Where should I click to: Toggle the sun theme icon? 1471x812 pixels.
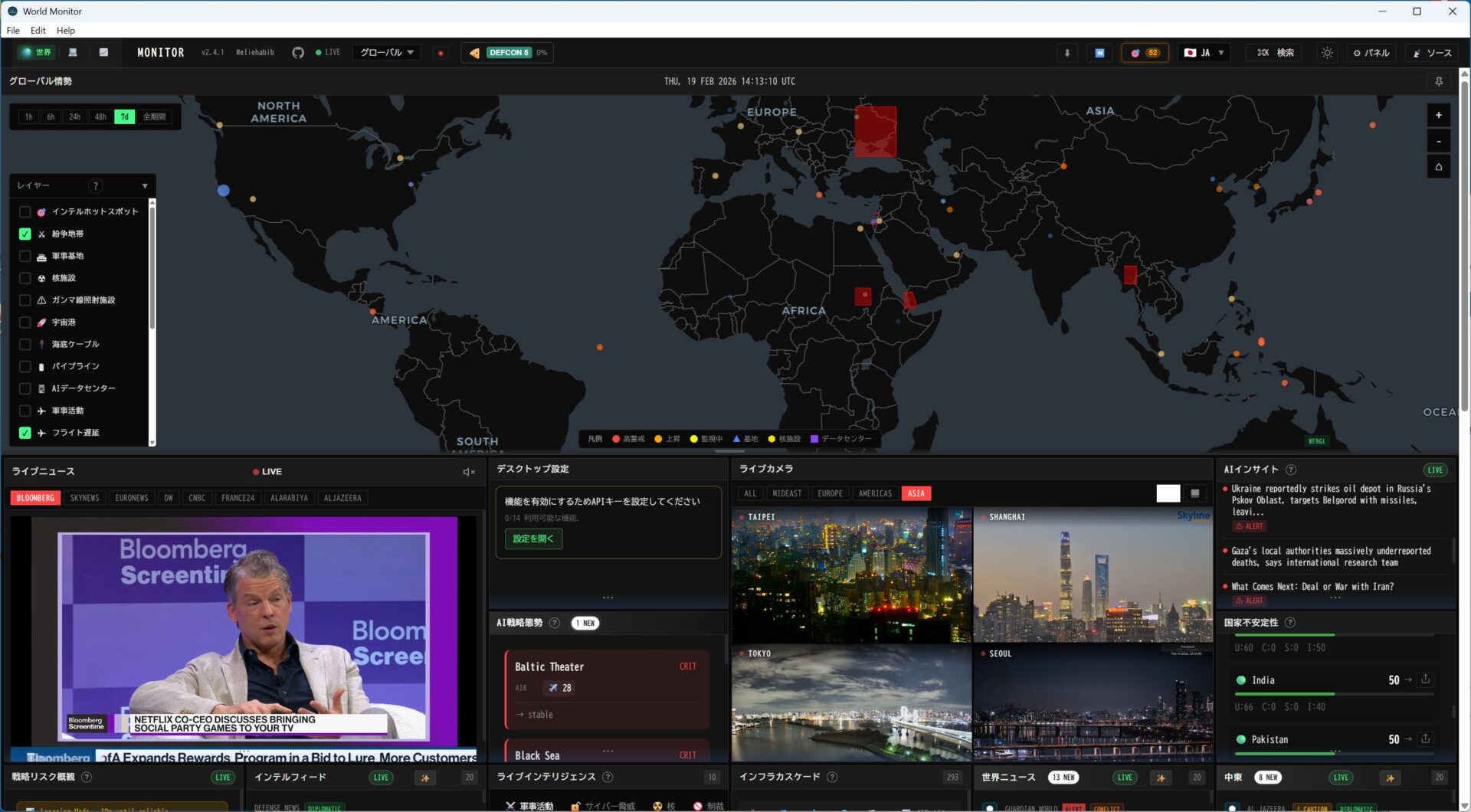click(x=1327, y=53)
